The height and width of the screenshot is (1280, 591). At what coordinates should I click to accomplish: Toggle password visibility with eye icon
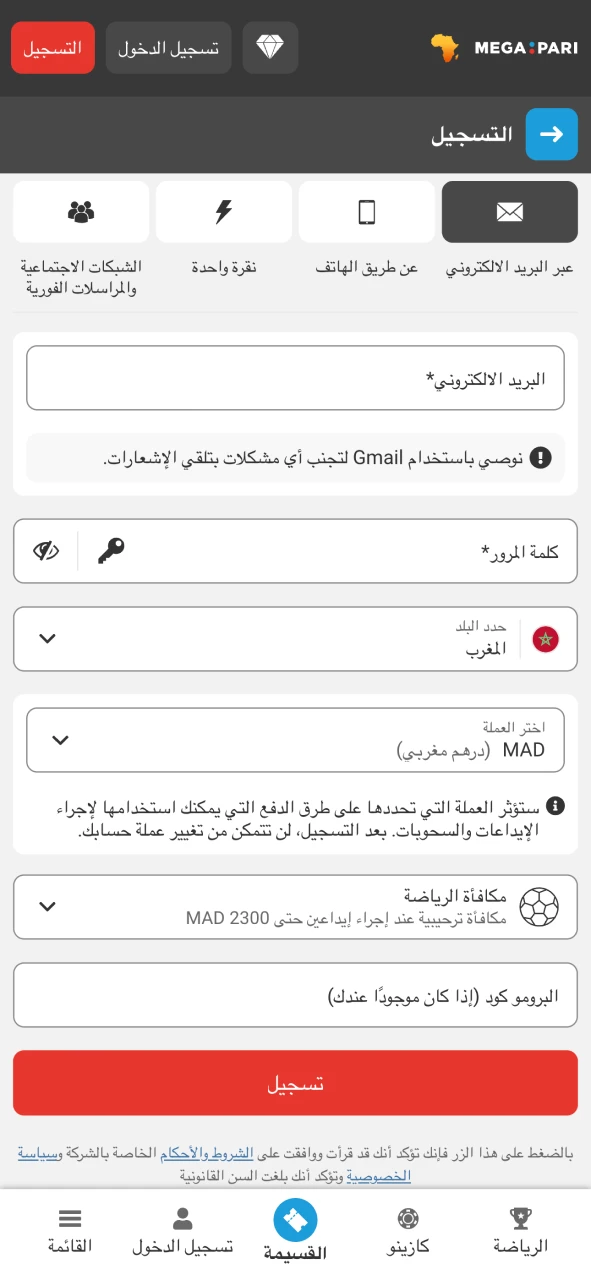[x=43, y=549]
